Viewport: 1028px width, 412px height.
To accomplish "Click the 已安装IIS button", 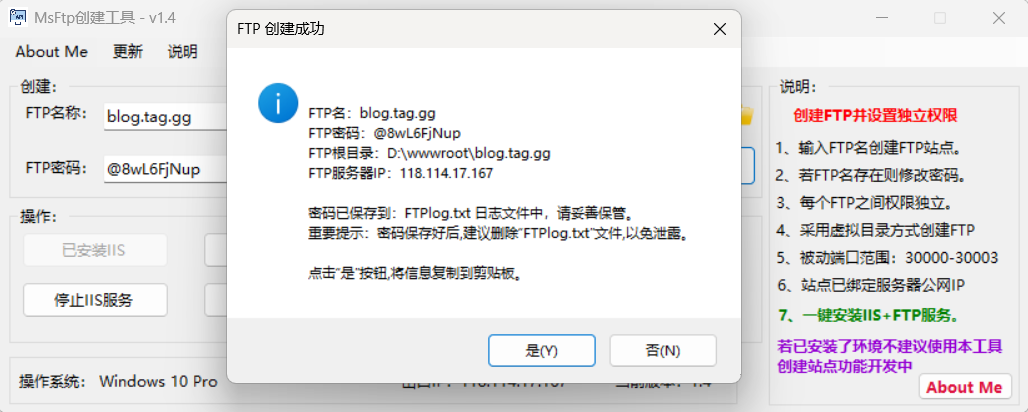I will [95, 250].
